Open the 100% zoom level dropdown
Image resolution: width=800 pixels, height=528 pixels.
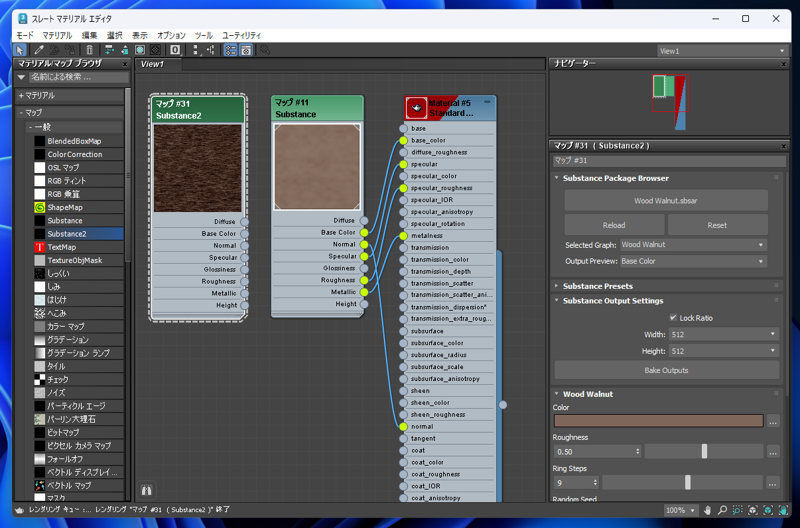(681, 510)
